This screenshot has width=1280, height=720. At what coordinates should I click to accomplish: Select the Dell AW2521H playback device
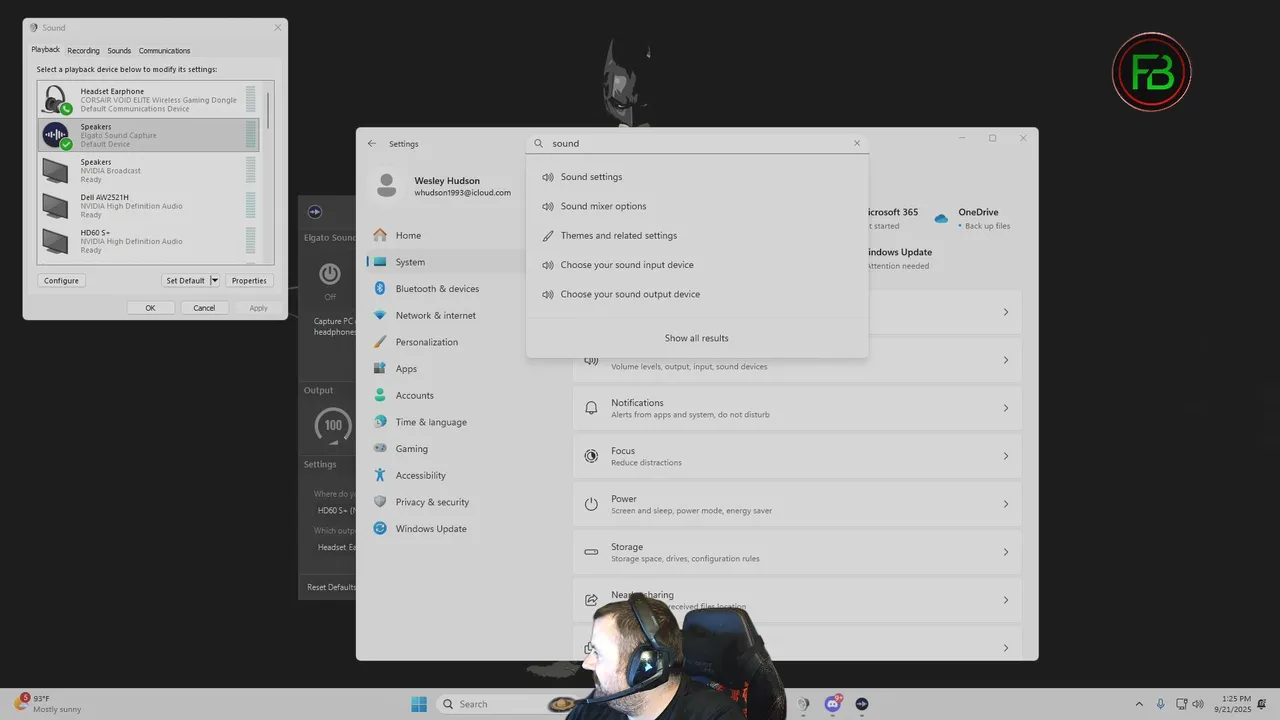click(x=148, y=206)
